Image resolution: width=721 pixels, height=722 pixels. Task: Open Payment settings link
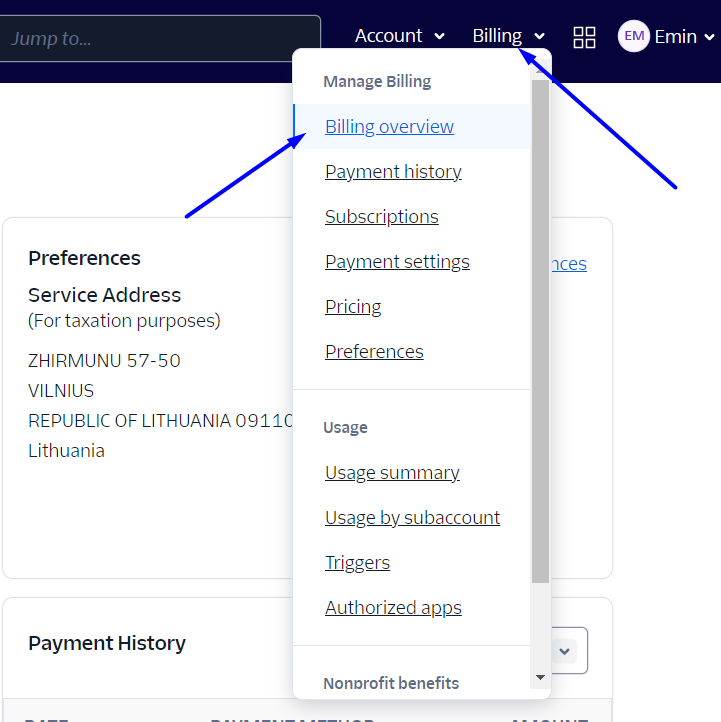coord(397,262)
